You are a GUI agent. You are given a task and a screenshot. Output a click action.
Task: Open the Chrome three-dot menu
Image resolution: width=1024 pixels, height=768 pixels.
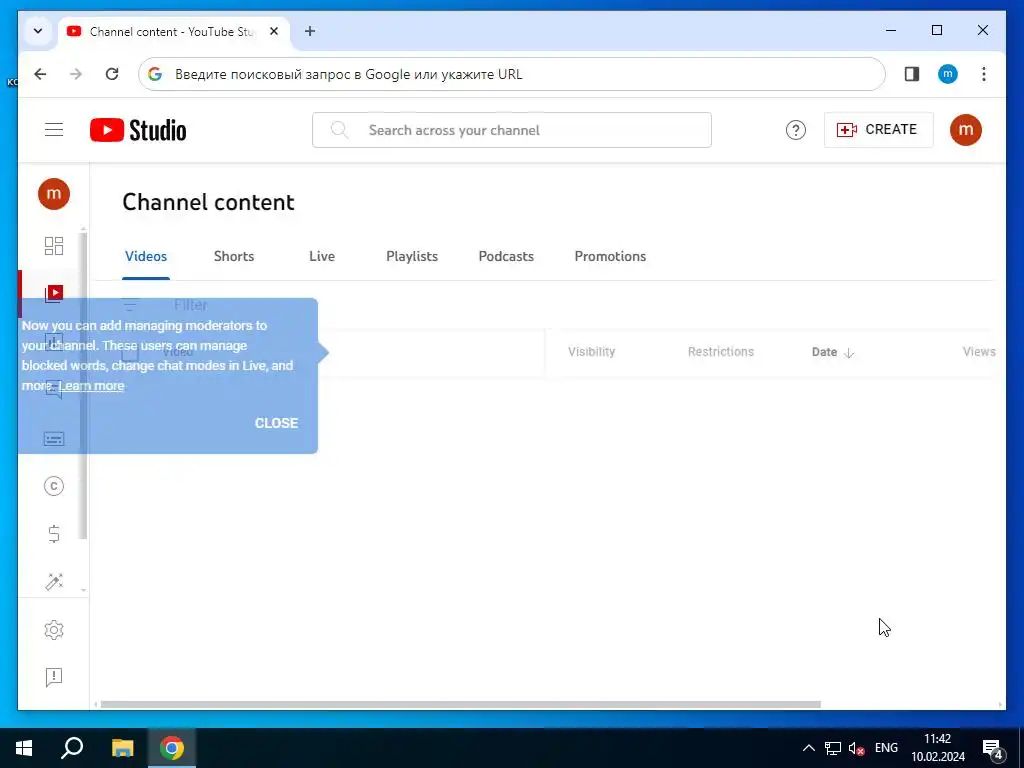984,74
